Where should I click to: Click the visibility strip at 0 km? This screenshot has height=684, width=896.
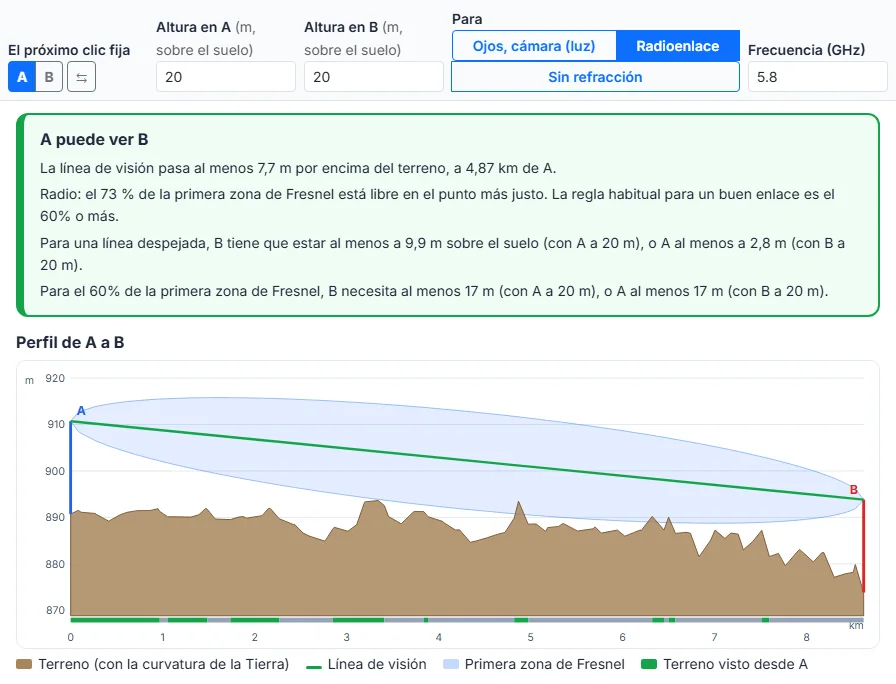click(71, 620)
